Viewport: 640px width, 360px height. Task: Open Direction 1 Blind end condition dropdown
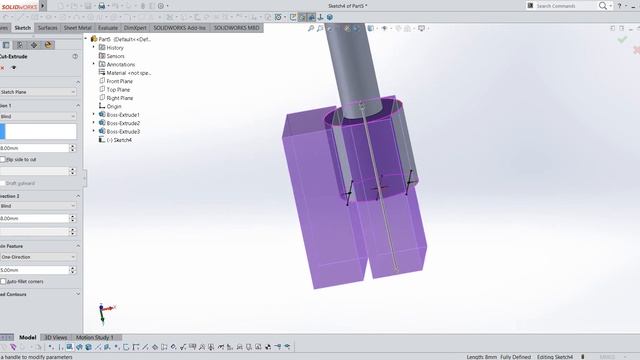pos(38,117)
